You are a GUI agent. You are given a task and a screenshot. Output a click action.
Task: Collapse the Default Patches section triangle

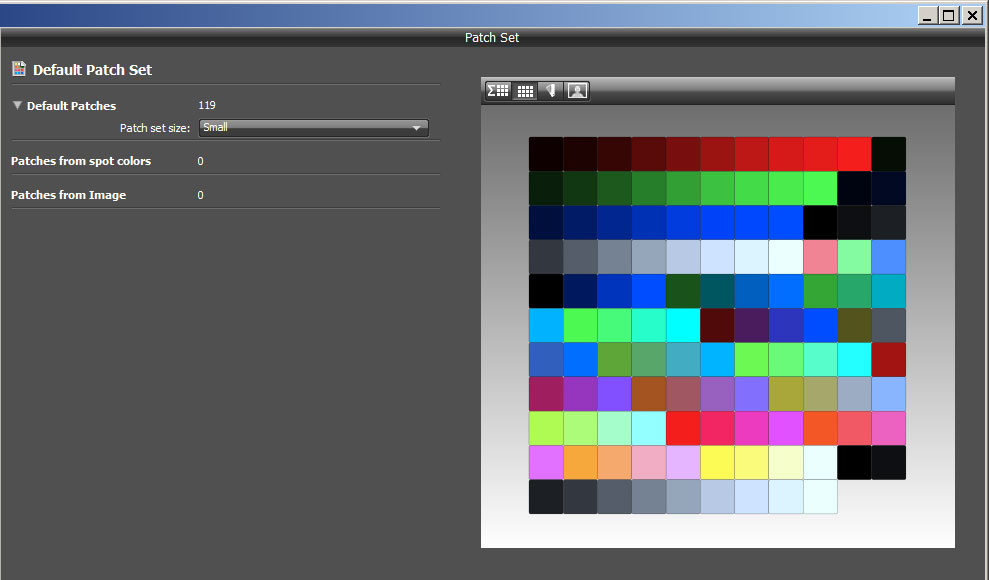[17, 105]
